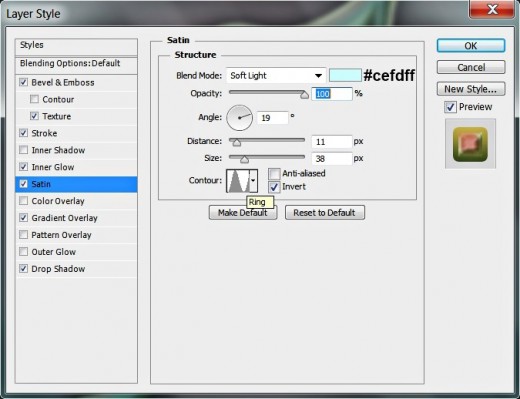Open the Contour sub-effect settings
Viewport: 520px width, 399px height.
coord(58,99)
